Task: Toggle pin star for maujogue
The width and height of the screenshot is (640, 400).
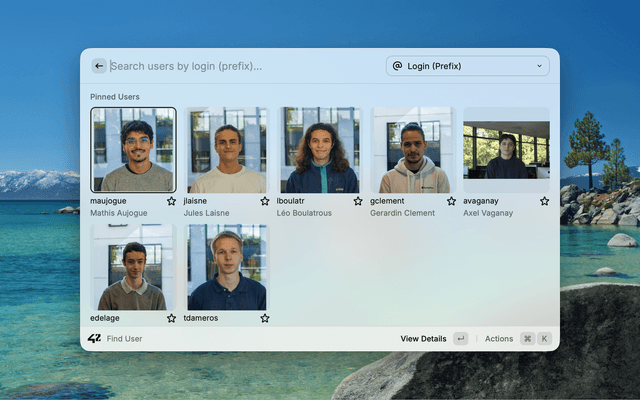Action: [x=171, y=201]
